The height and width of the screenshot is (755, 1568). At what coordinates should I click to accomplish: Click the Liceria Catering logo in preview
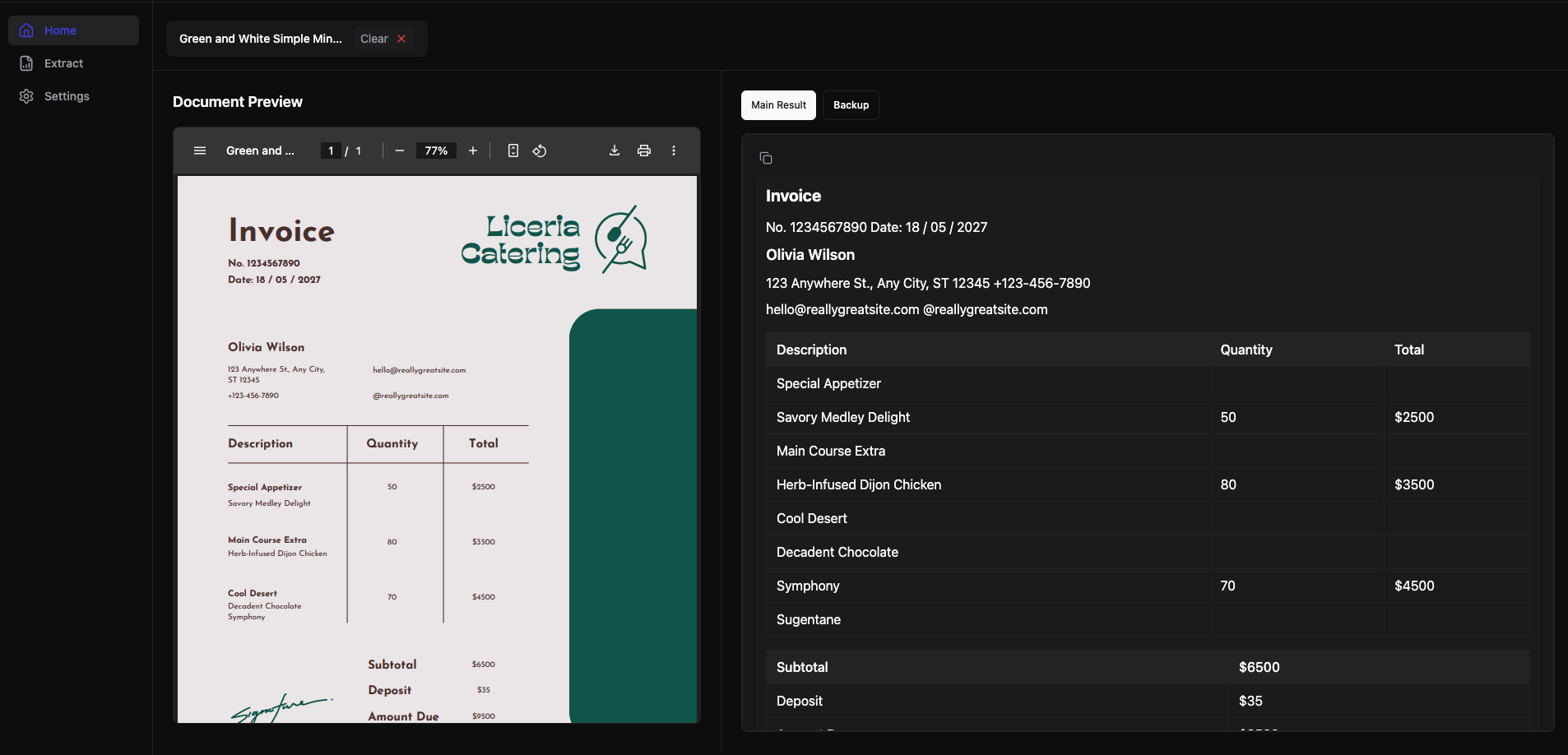coord(553,240)
